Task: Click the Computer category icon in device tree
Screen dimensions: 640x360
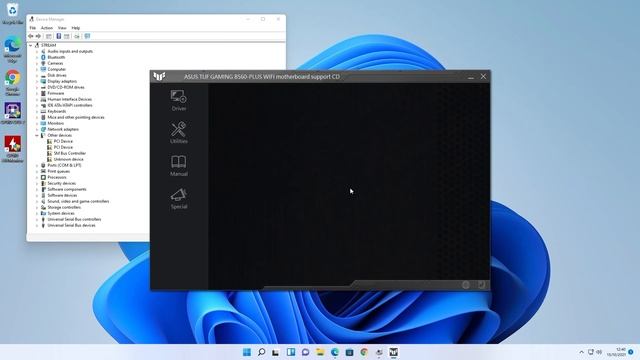Action: 43,69
